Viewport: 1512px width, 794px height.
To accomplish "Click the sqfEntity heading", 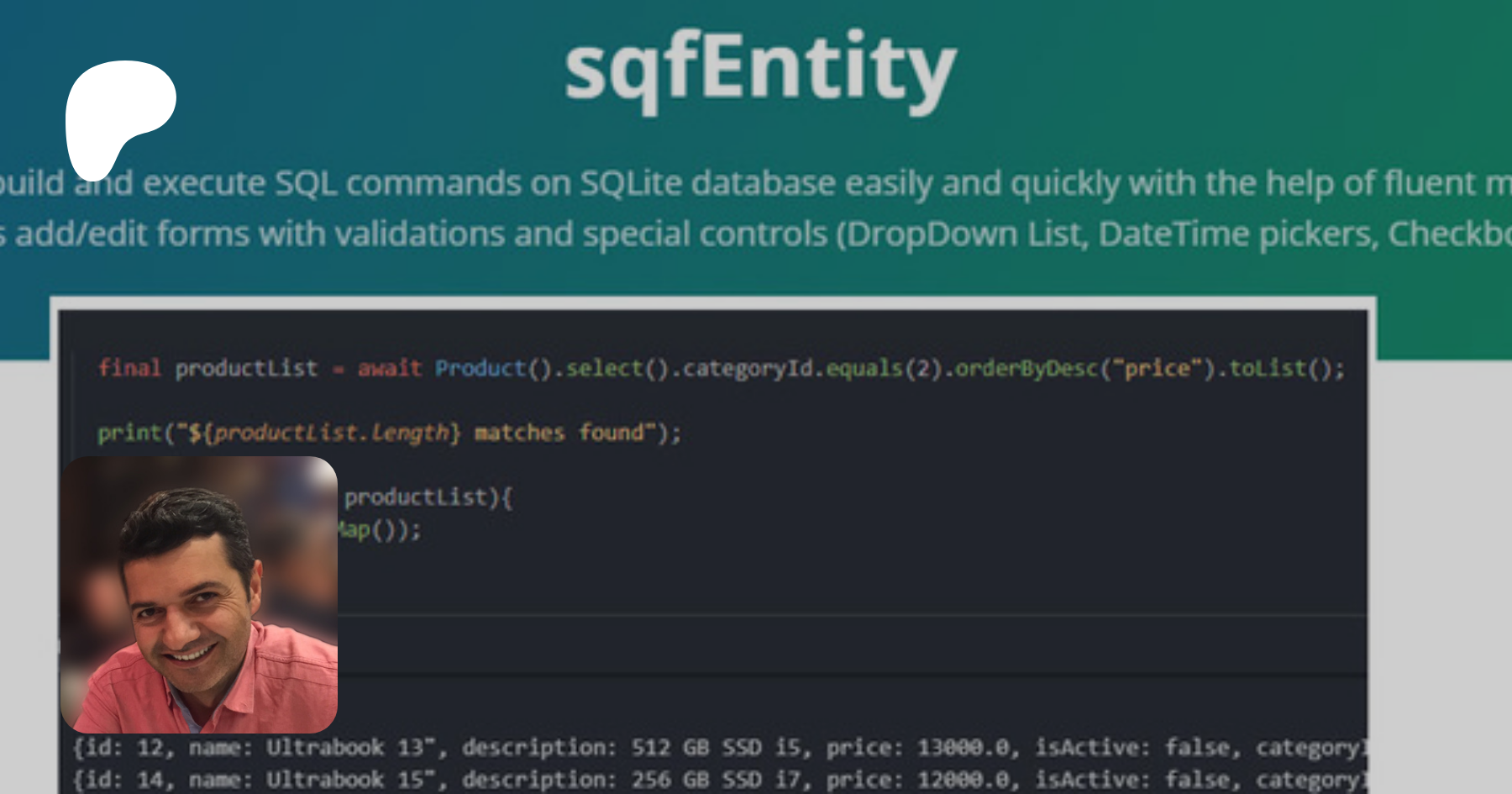I will click(760, 69).
